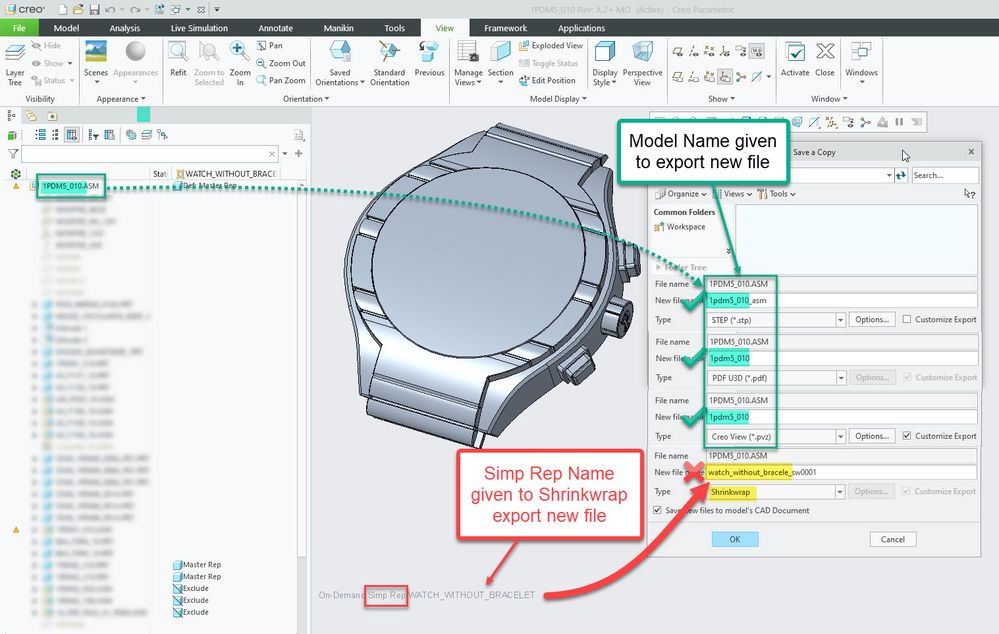999x634 pixels.
Task: Toggle Perspective View
Action: (642, 62)
